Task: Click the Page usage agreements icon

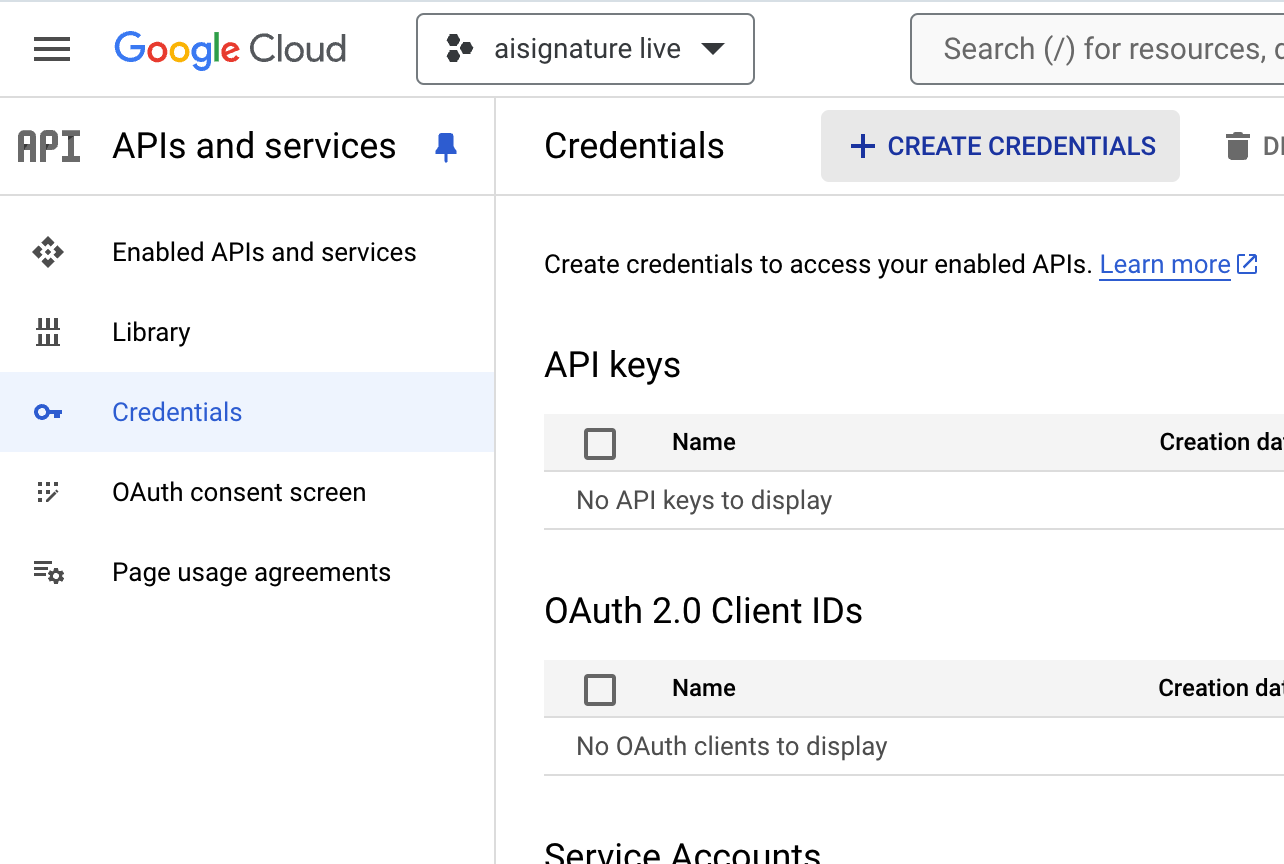Action: [x=48, y=572]
